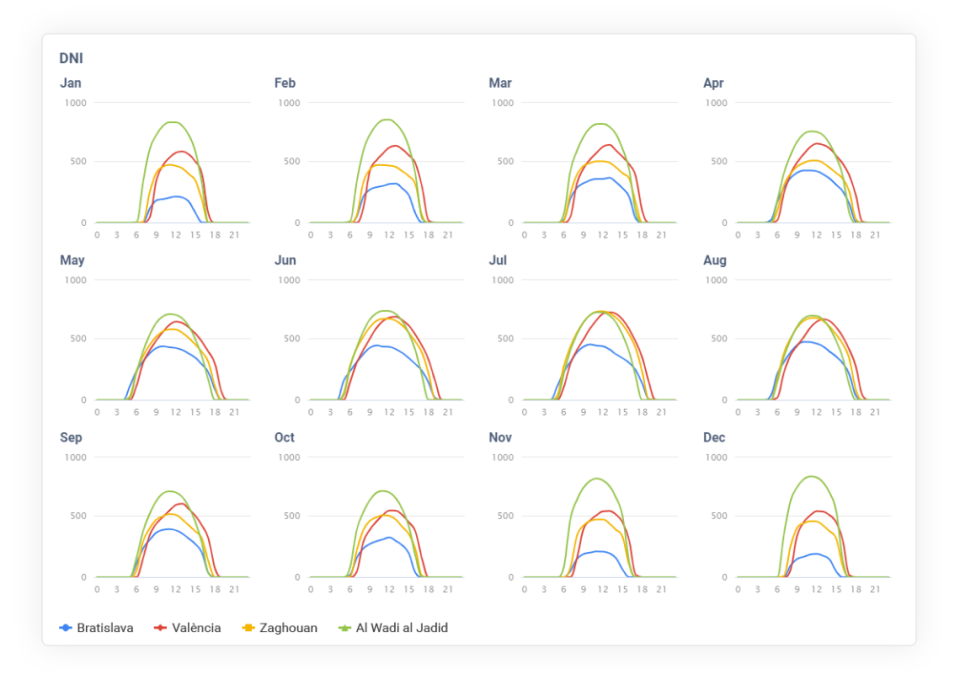The height and width of the screenshot is (691, 960).
Task: Open the Nov chart by clicking its title
Action: point(499,437)
